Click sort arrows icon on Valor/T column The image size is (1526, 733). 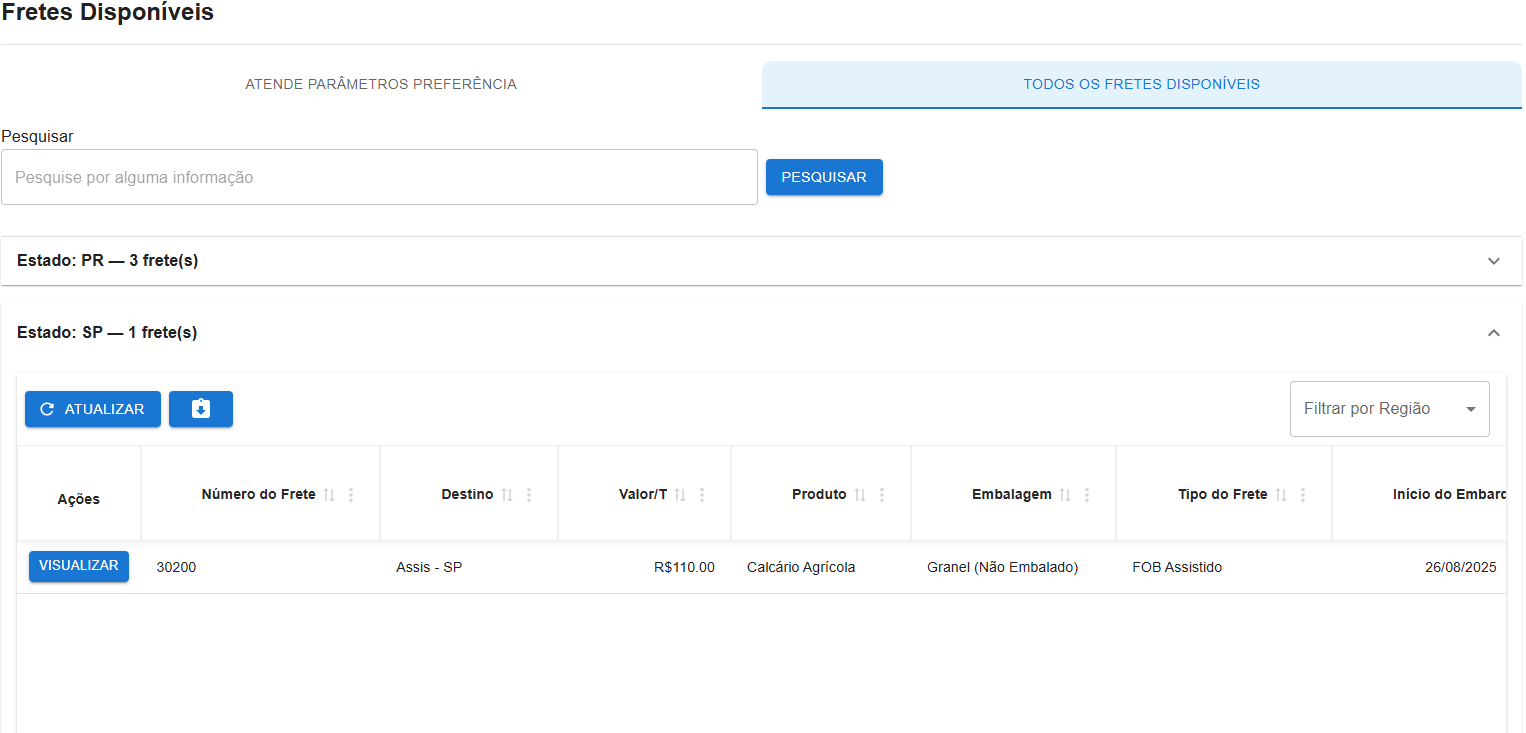point(680,495)
